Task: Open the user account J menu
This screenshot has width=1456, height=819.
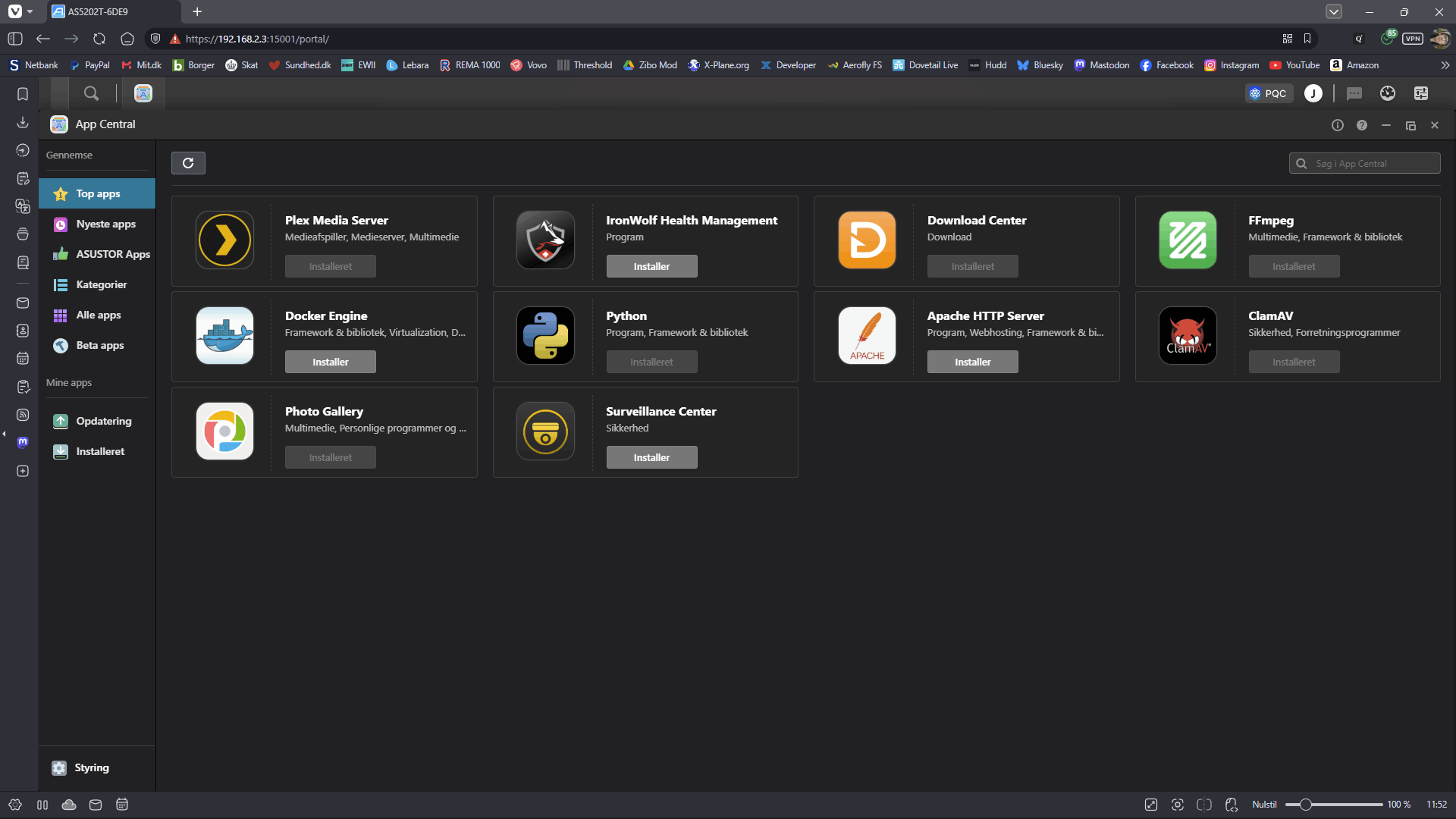Action: pyautogui.click(x=1313, y=93)
